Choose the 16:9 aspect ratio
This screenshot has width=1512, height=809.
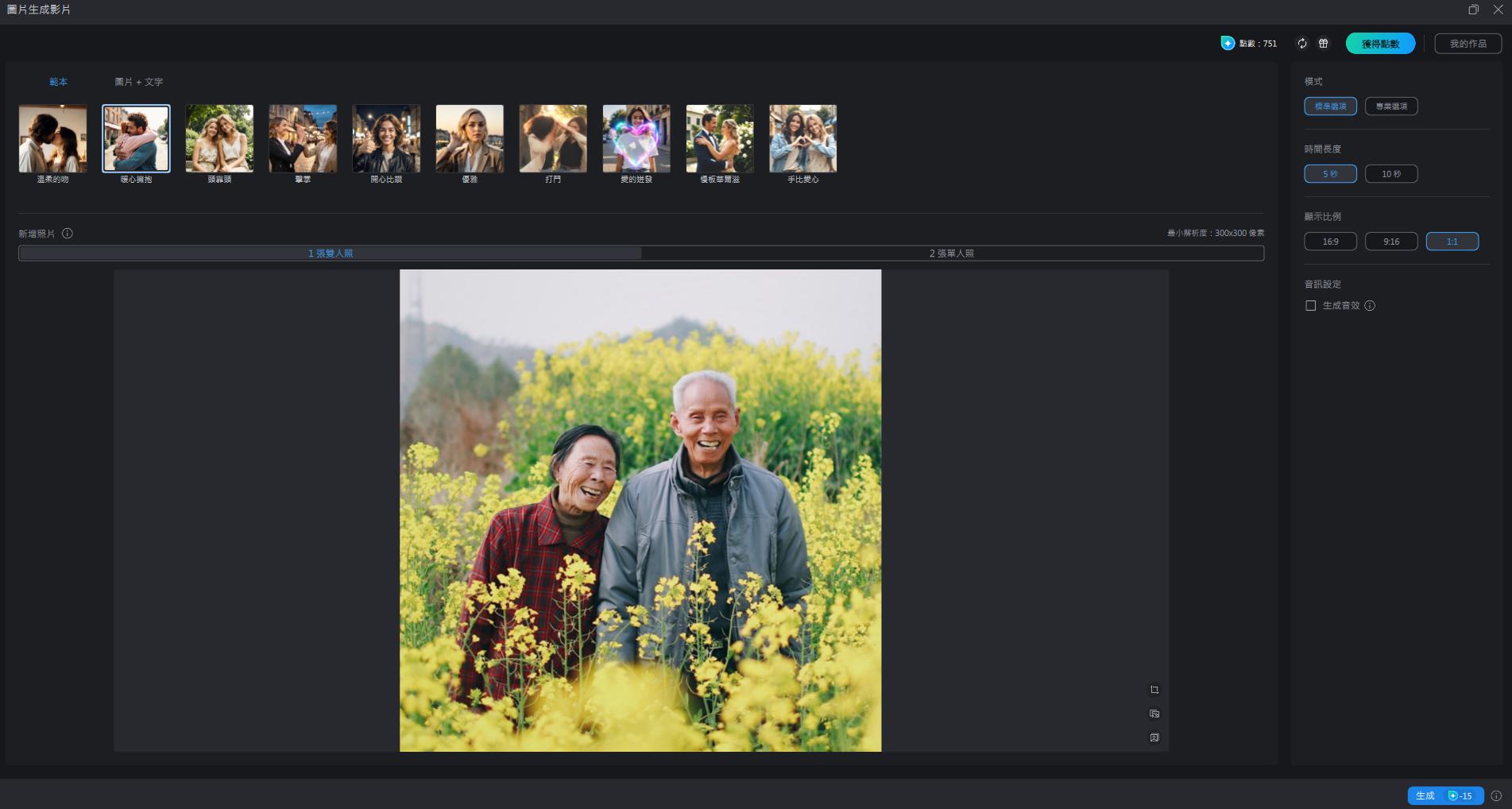(1331, 242)
